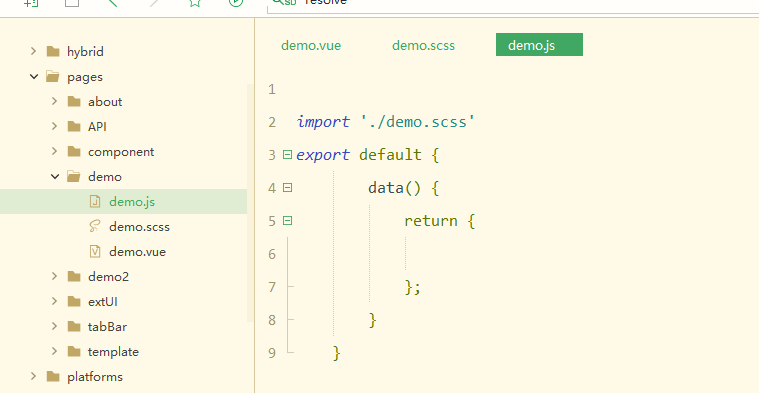This screenshot has width=759, height=393.
Task: Fold the export default block on line 3
Action: [288, 154]
